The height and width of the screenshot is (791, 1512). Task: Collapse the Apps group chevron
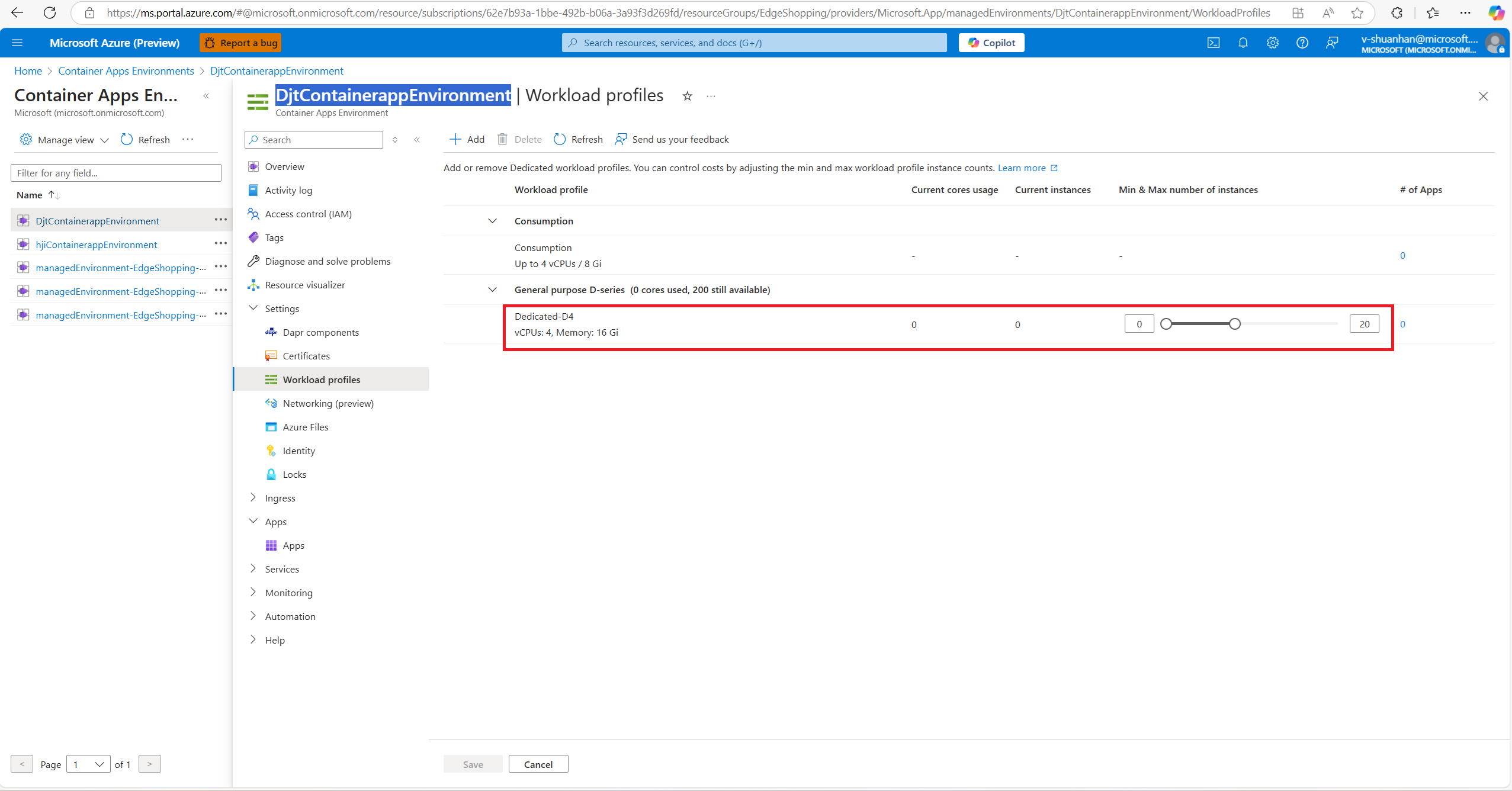click(253, 521)
